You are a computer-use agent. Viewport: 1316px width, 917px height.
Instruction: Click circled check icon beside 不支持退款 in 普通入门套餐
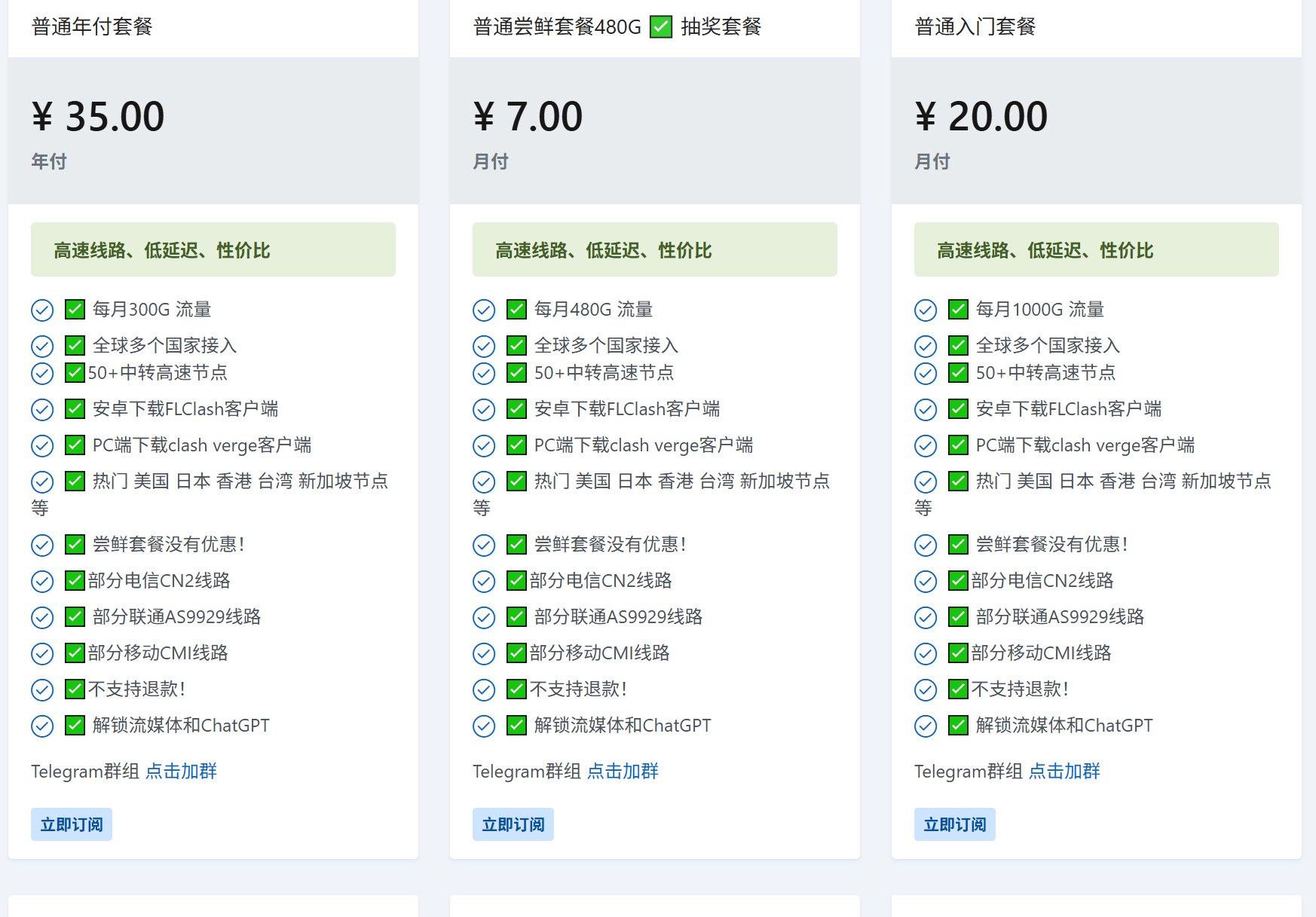coord(926,690)
